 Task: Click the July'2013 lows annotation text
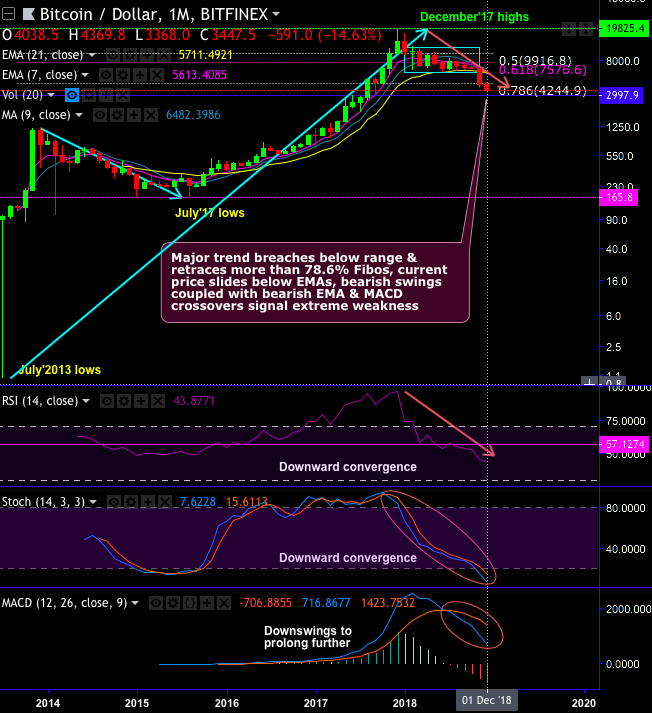pyautogui.click(x=60, y=370)
